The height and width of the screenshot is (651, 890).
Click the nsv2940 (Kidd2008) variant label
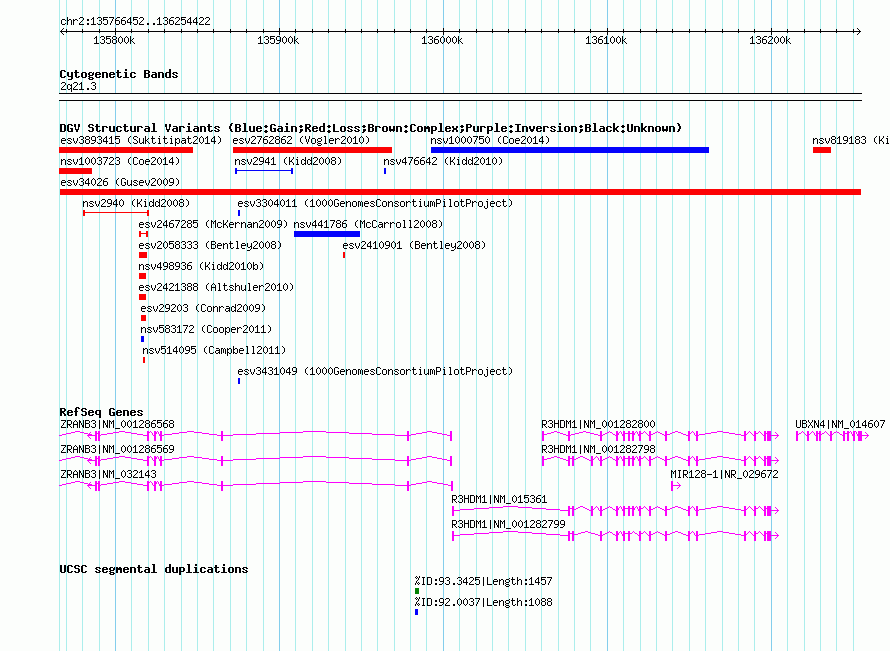[x=136, y=203]
